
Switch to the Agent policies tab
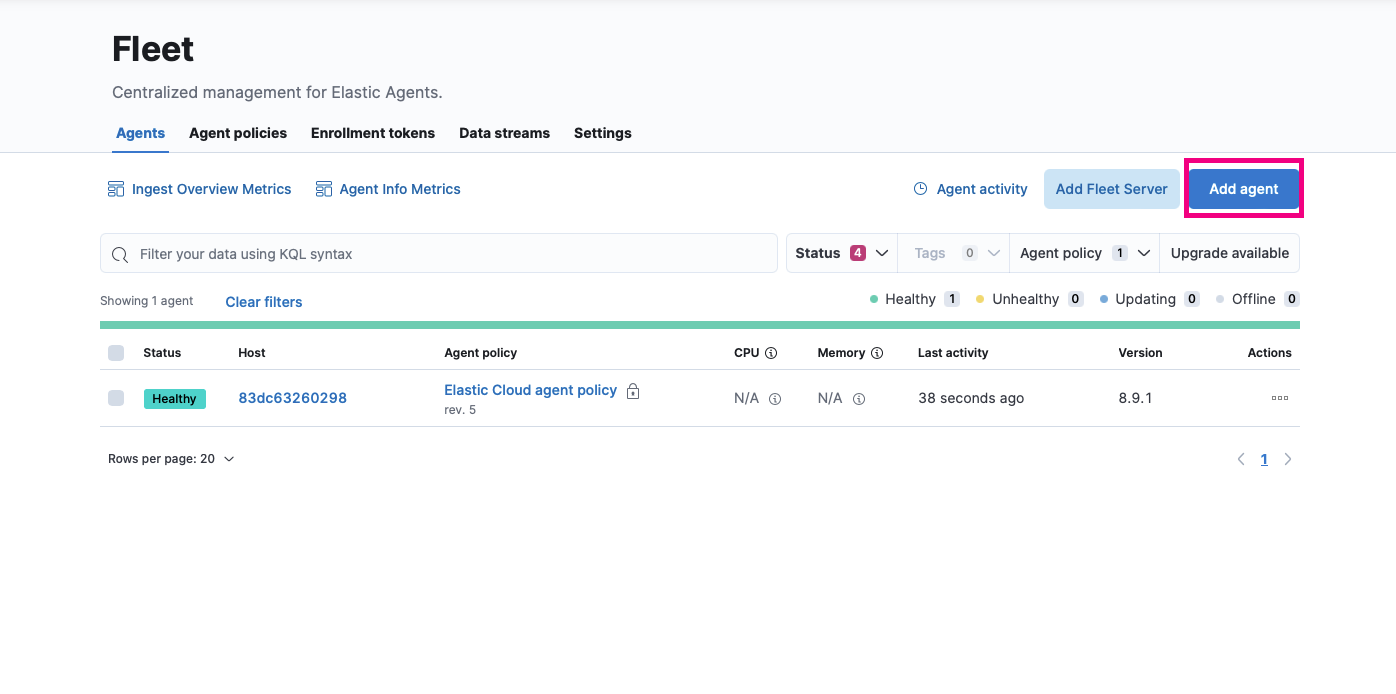tap(238, 133)
